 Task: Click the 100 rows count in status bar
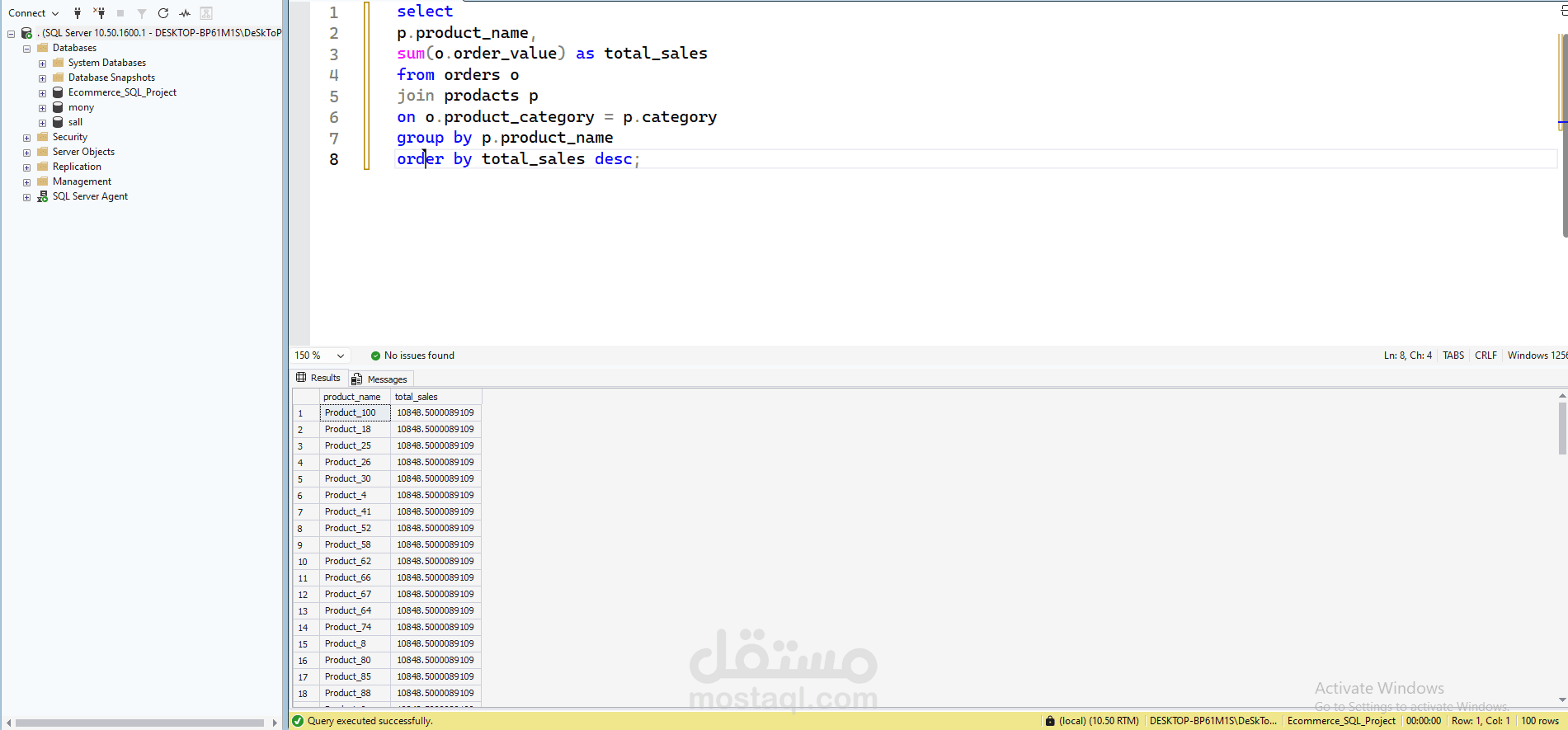click(1540, 721)
